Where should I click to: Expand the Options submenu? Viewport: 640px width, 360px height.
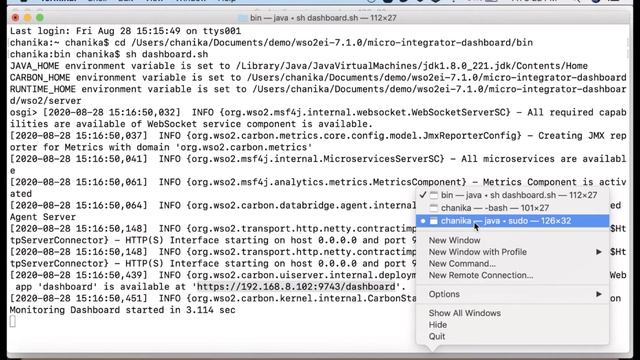512,294
